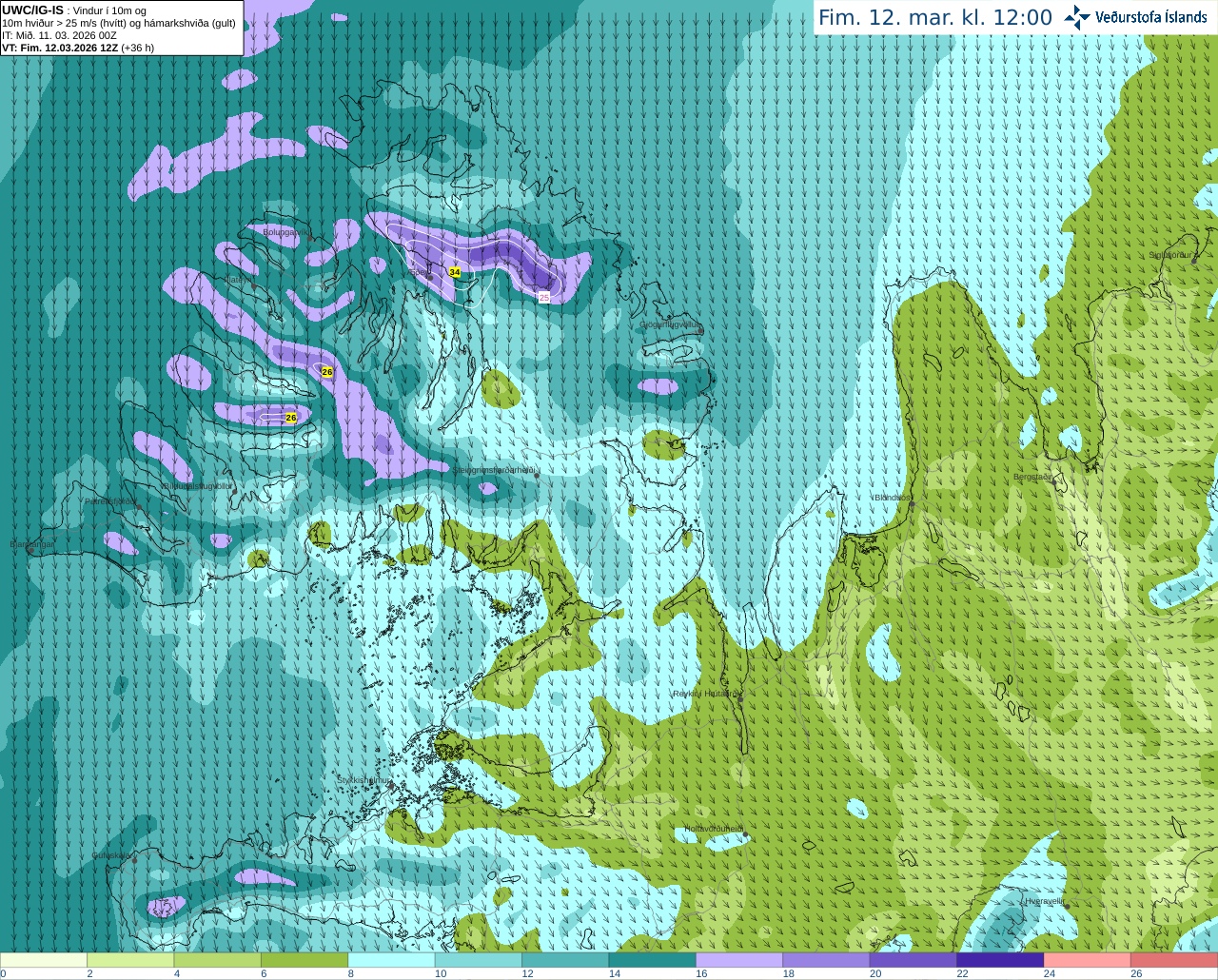Screen dimensions: 1218x980
Task: Select the 2–4 light green legend swatch
Action: 130,961
